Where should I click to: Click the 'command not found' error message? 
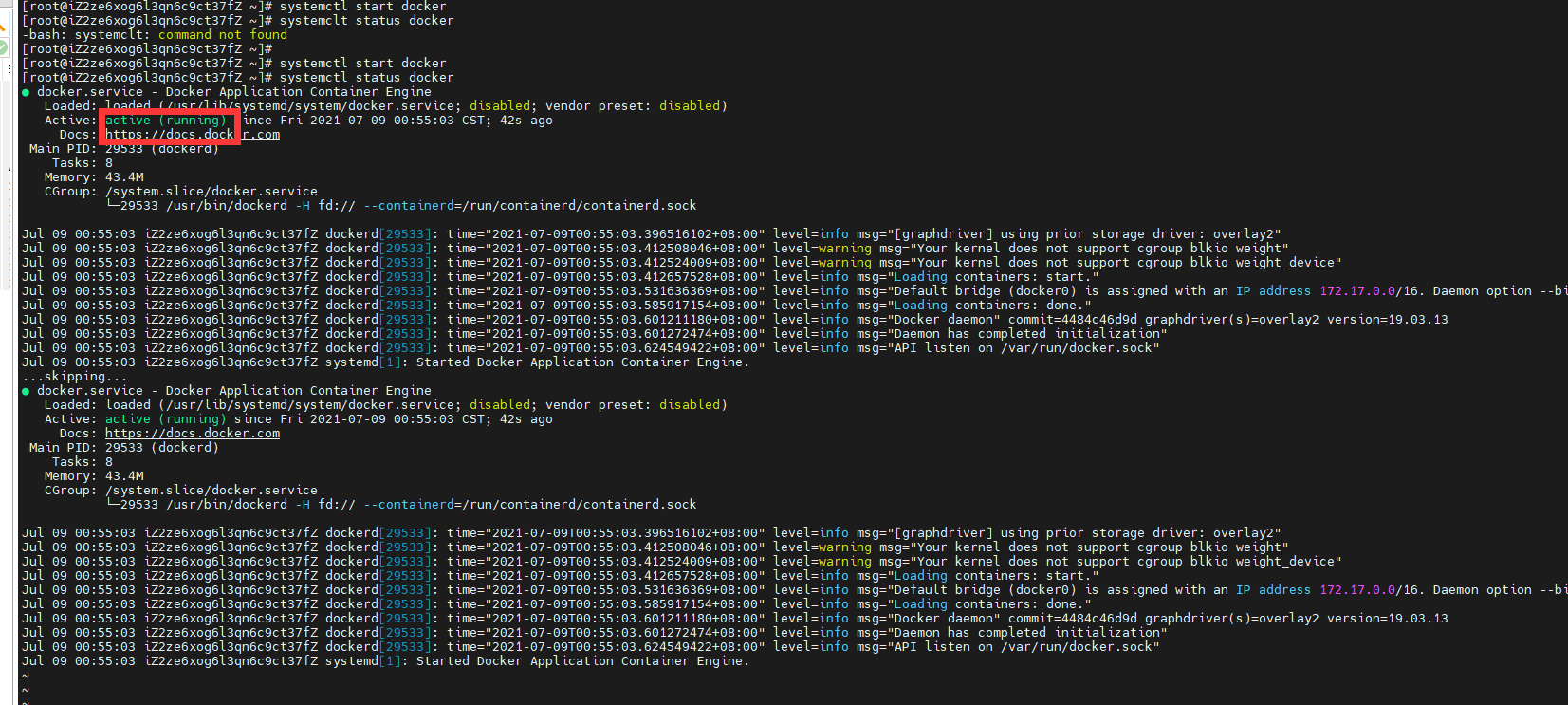(222, 35)
